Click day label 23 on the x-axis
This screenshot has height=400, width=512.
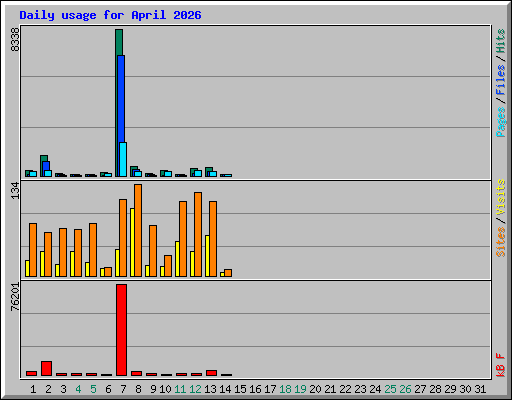click(x=360, y=389)
